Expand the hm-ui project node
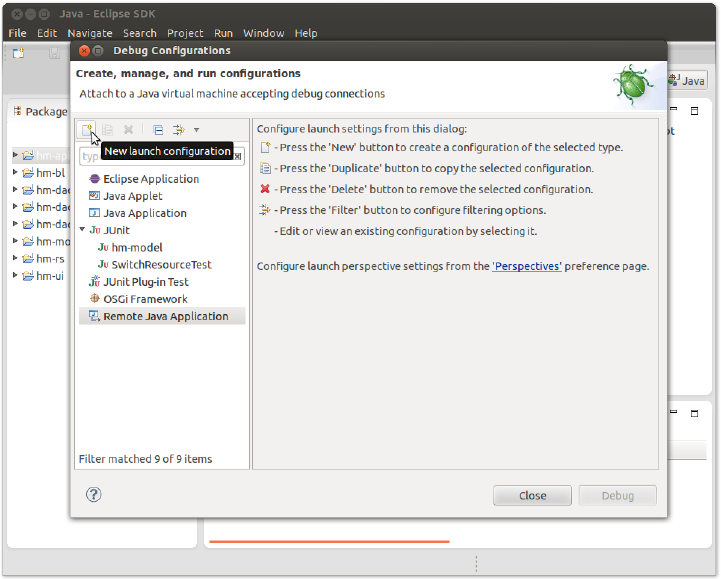The height and width of the screenshot is (579, 721). click(x=15, y=275)
